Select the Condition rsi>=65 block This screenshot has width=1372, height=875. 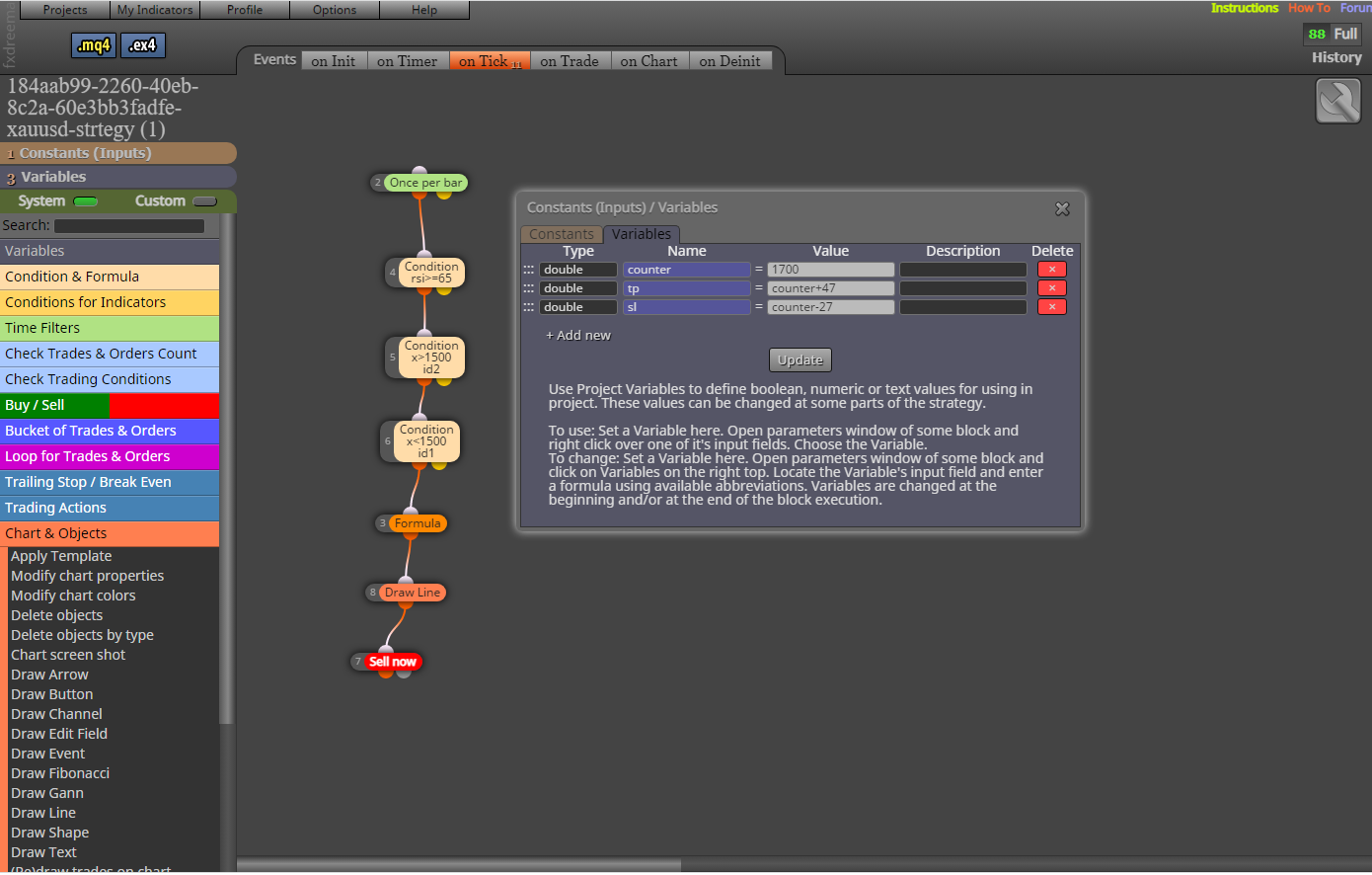click(431, 273)
